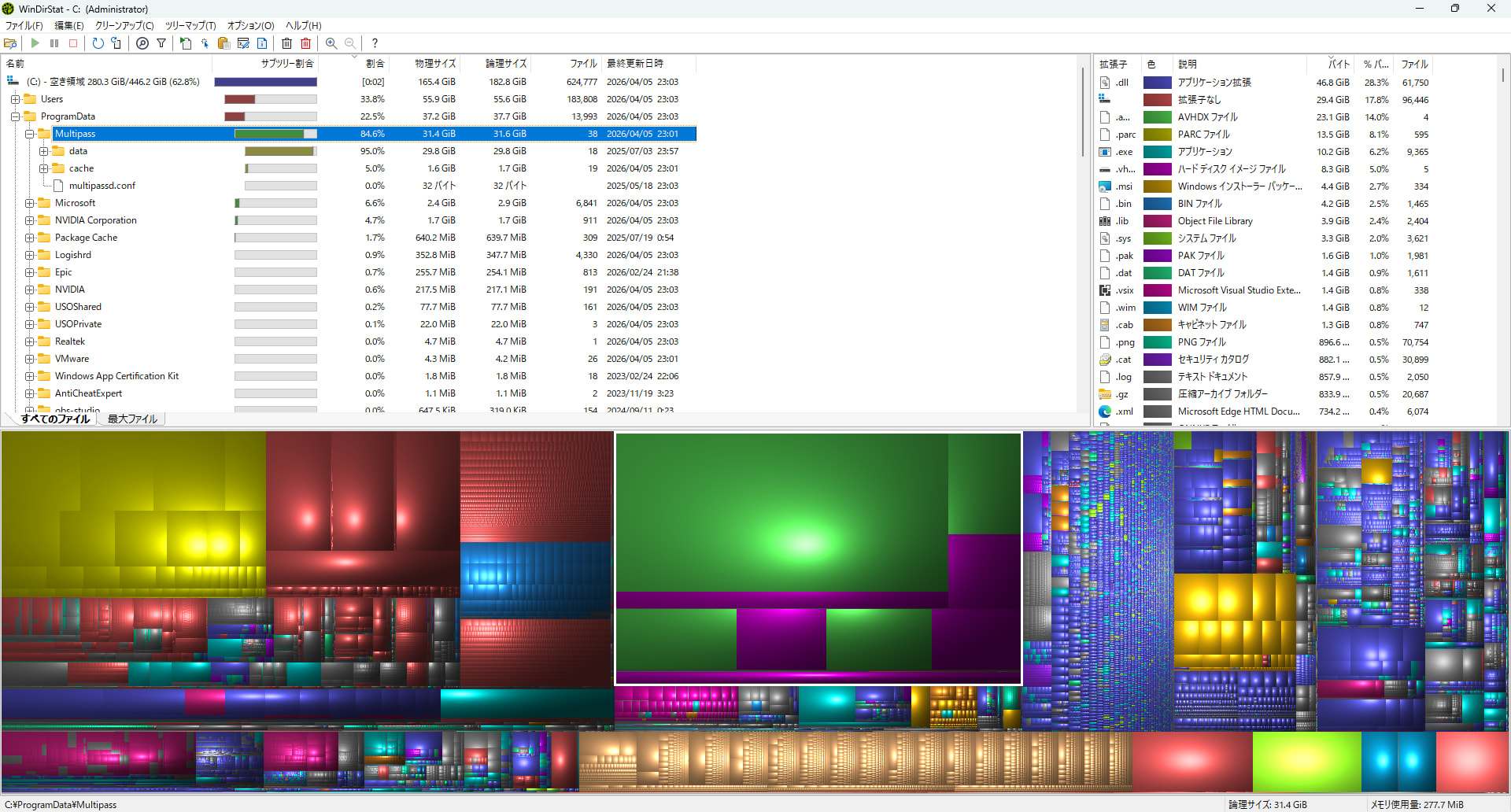Expand the NVIDIA Corporation folder
This screenshot has height=812, width=1511.
[x=29, y=220]
